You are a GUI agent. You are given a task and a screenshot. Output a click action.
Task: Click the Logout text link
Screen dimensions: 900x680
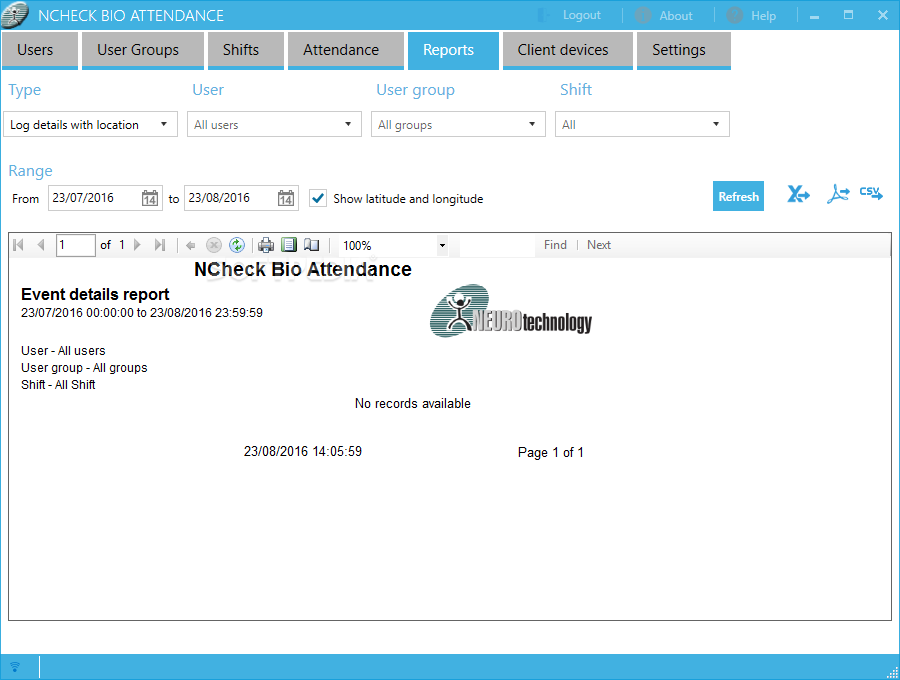pyautogui.click(x=581, y=15)
